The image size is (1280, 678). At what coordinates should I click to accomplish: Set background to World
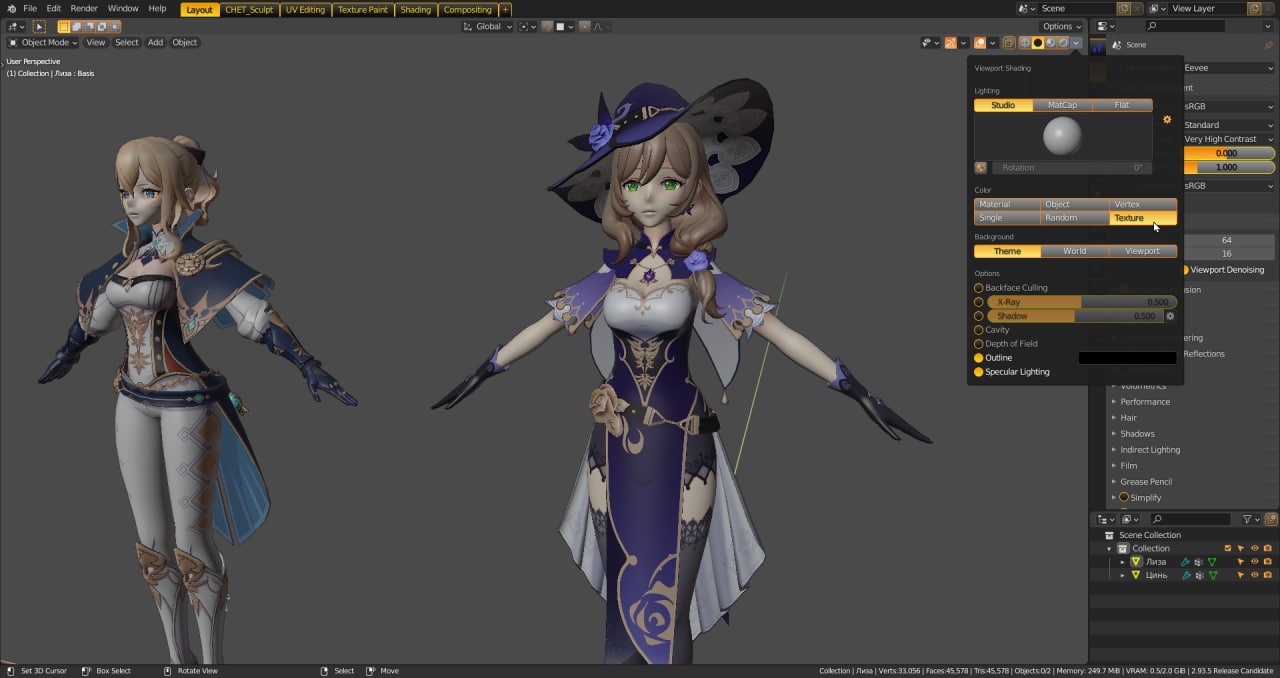pyautogui.click(x=1075, y=251)
